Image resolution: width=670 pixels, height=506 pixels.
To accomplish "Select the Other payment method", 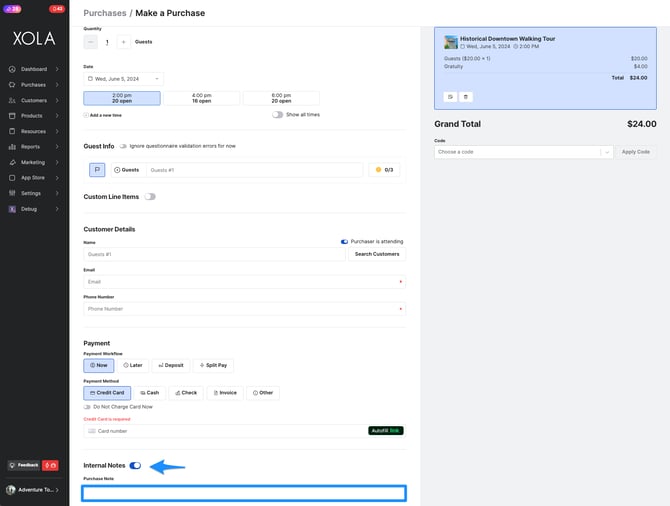I will 263,393.
